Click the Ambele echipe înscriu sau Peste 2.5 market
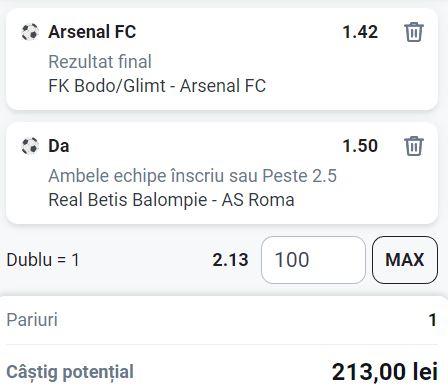The width and height of the screenshot is (448, 392). [193, 176]
